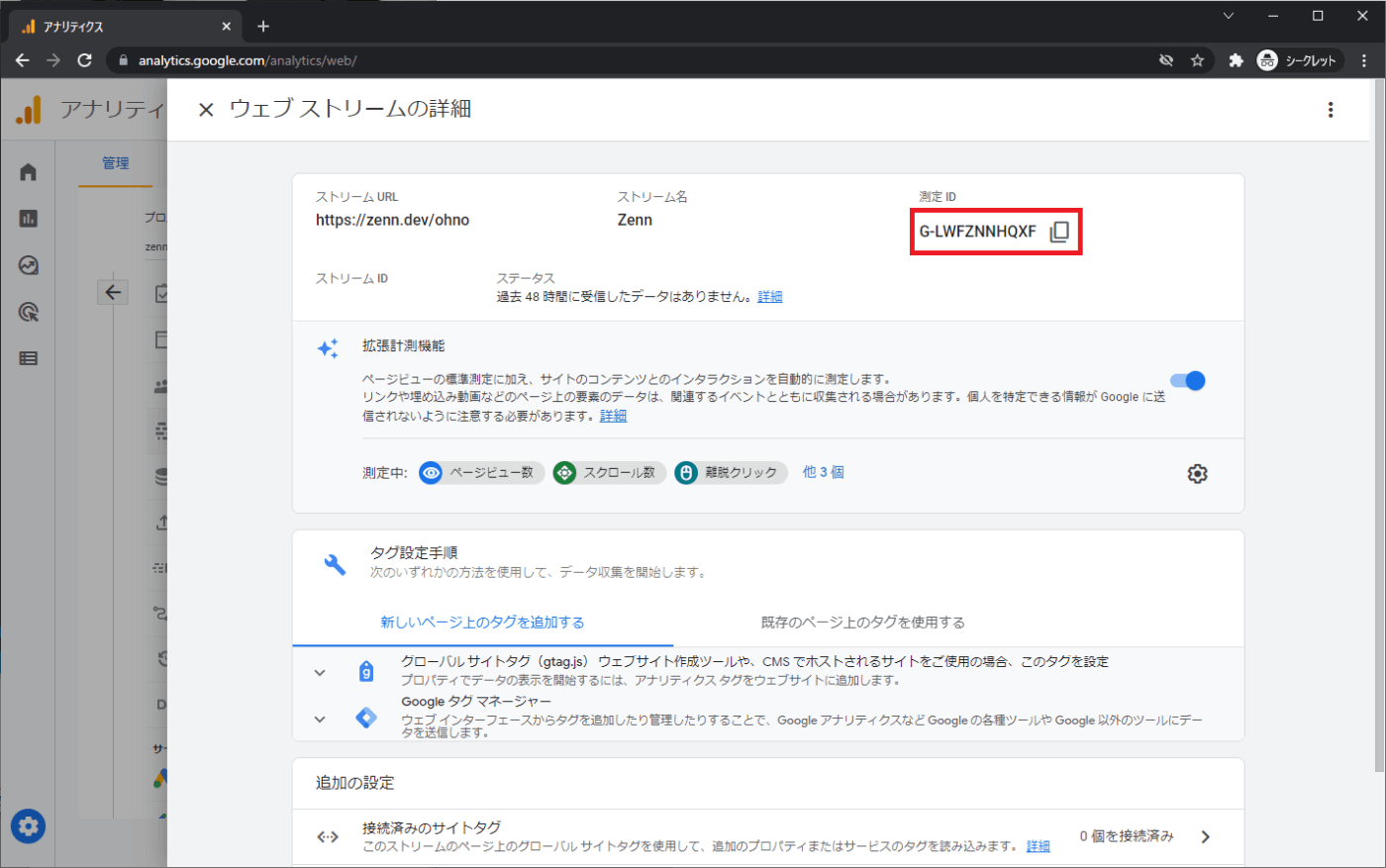This screenshot has width=1386, height=868.
Task: Reload the current page
Action: (85, 60)
